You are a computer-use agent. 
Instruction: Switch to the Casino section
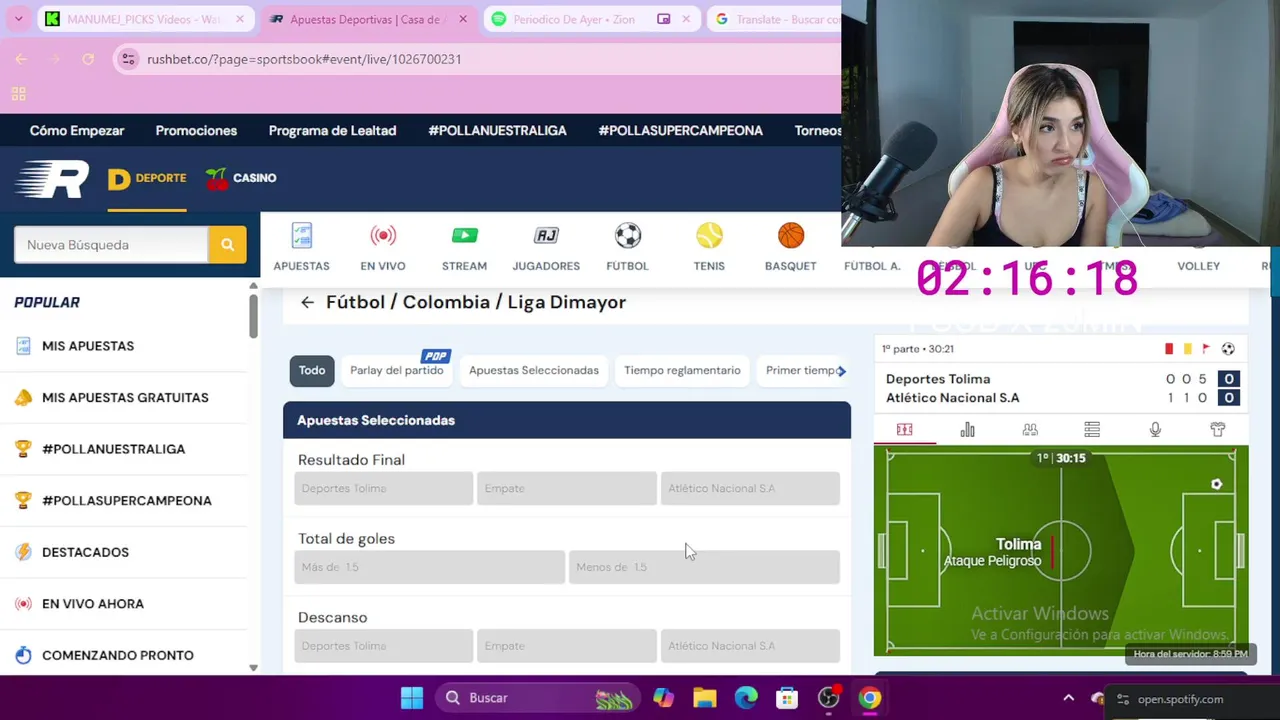[241, 178]
